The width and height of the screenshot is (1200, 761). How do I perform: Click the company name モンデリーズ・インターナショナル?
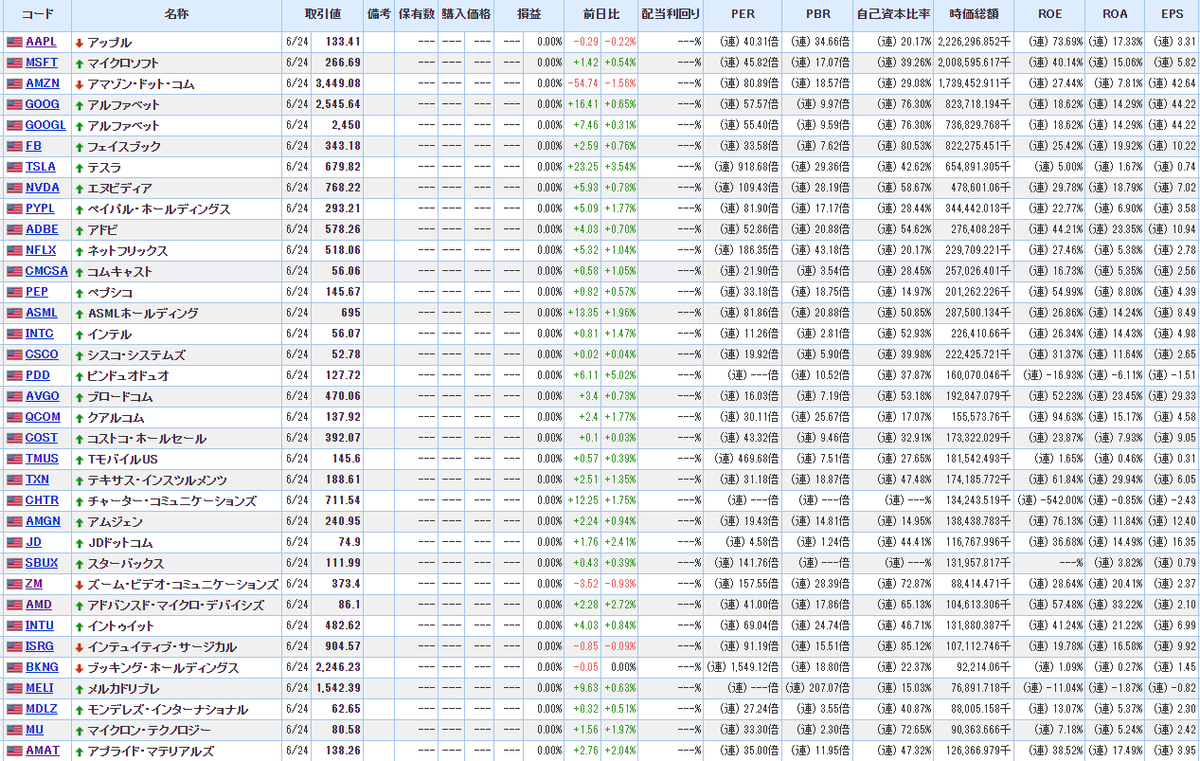tap(167, 709)
